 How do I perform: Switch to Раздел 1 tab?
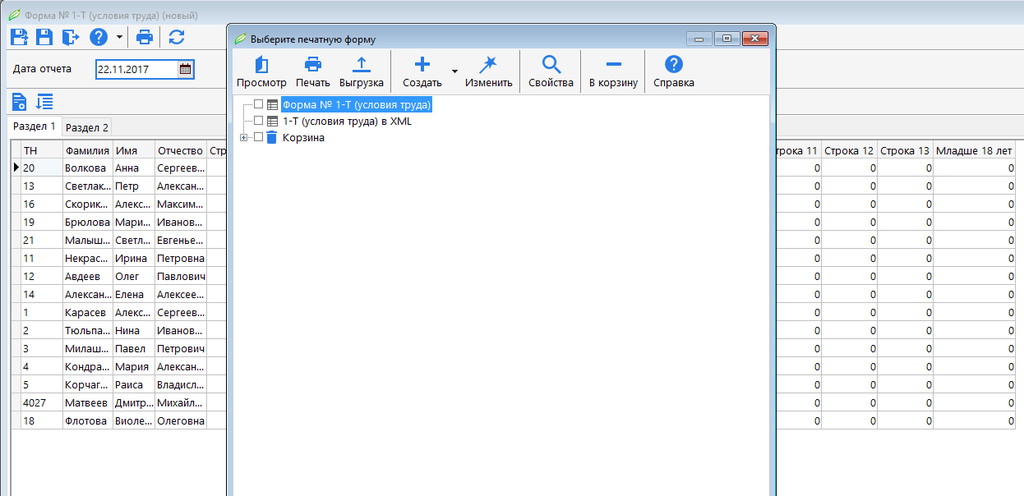(x=35, y=126)
